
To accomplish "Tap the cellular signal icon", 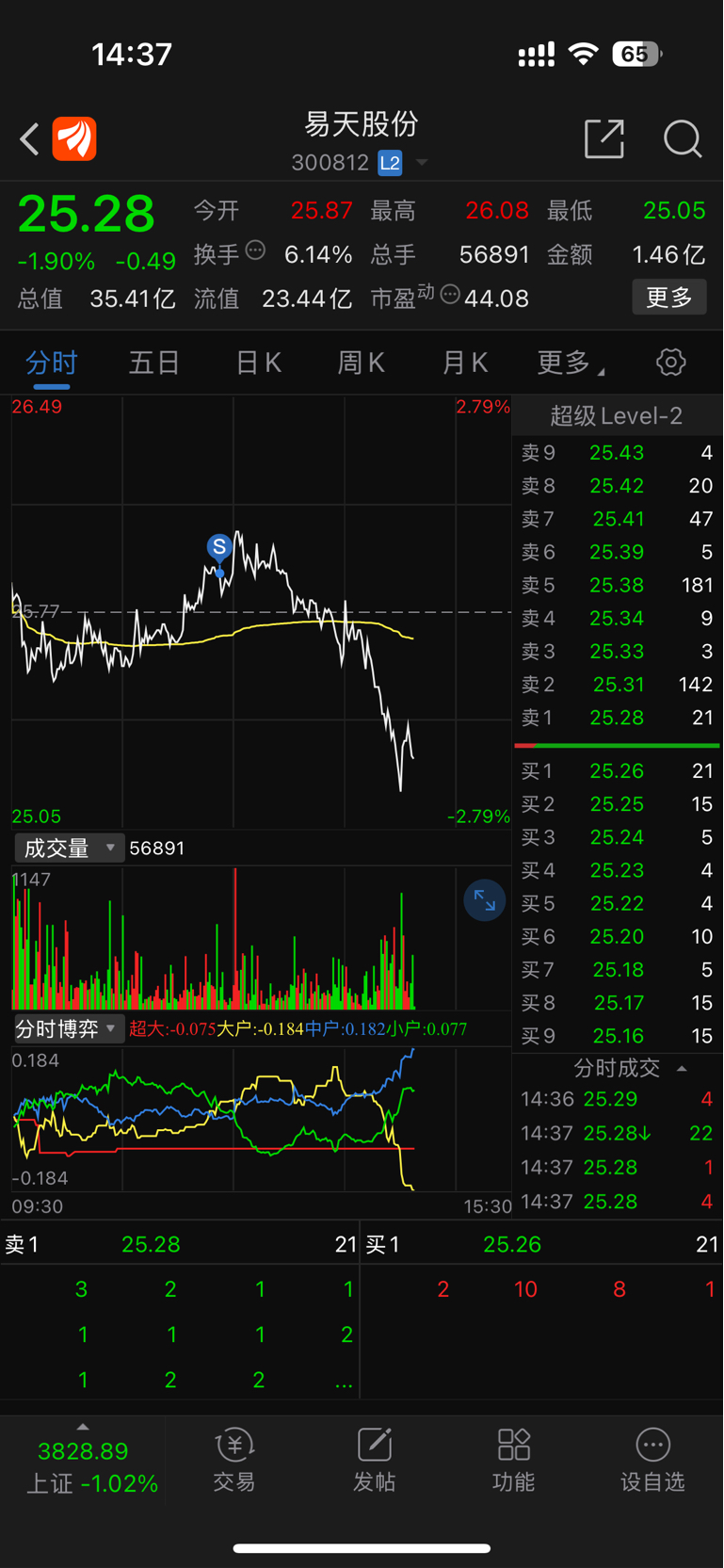I will 537,55.
